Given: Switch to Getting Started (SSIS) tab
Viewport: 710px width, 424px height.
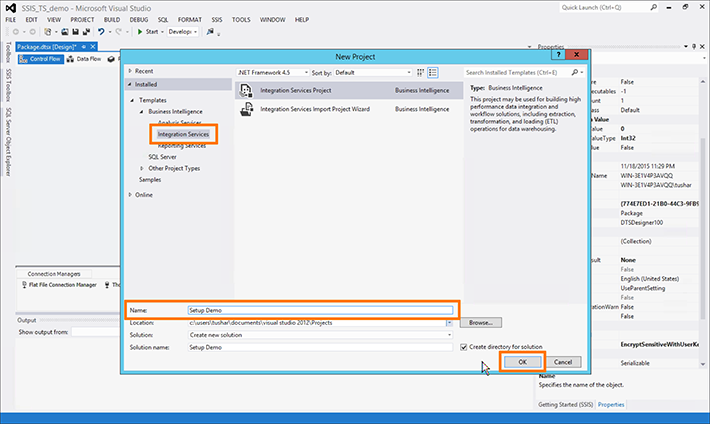Looking at the screenshot, I should (566, 405).
